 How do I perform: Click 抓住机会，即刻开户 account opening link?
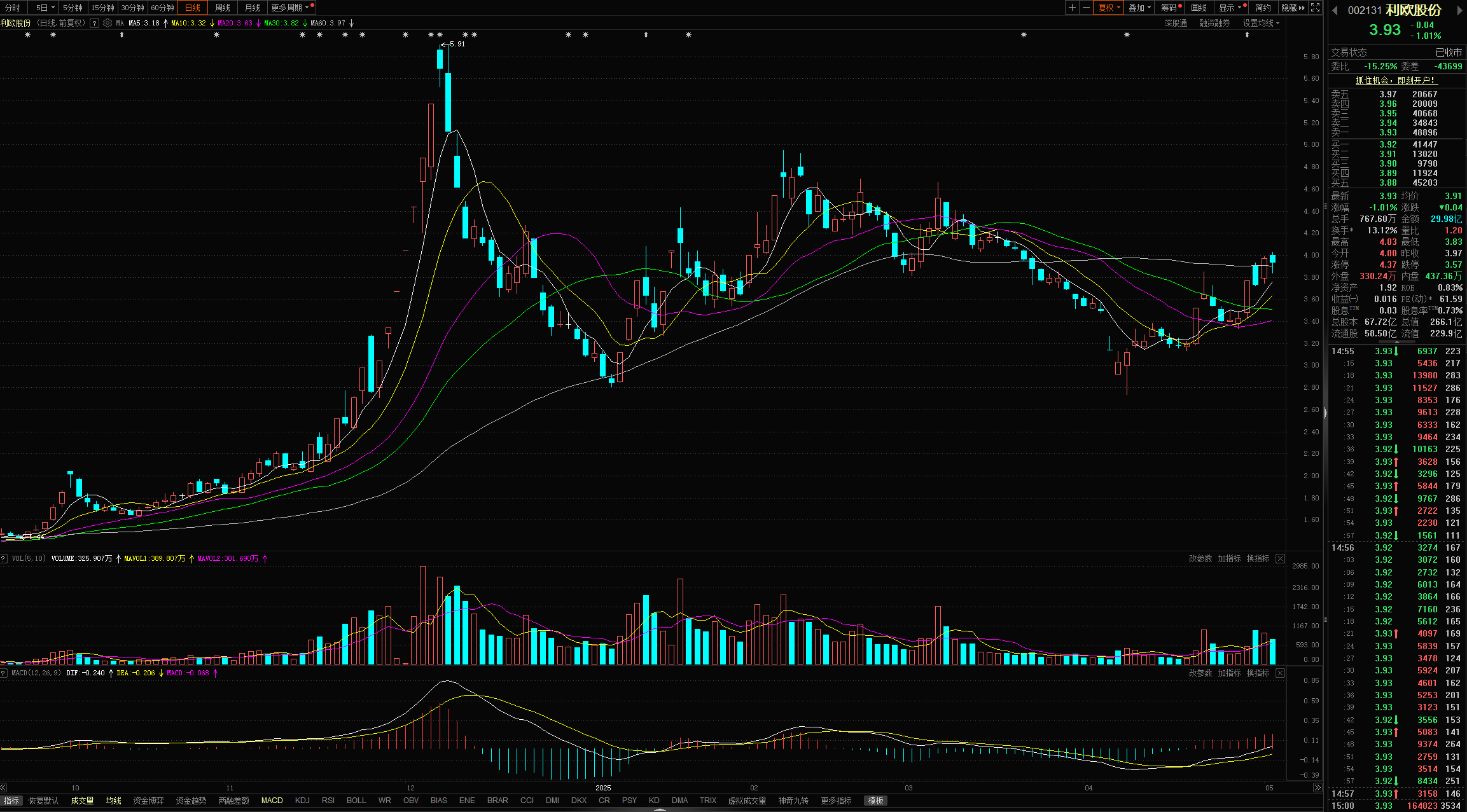(1395, 80)
